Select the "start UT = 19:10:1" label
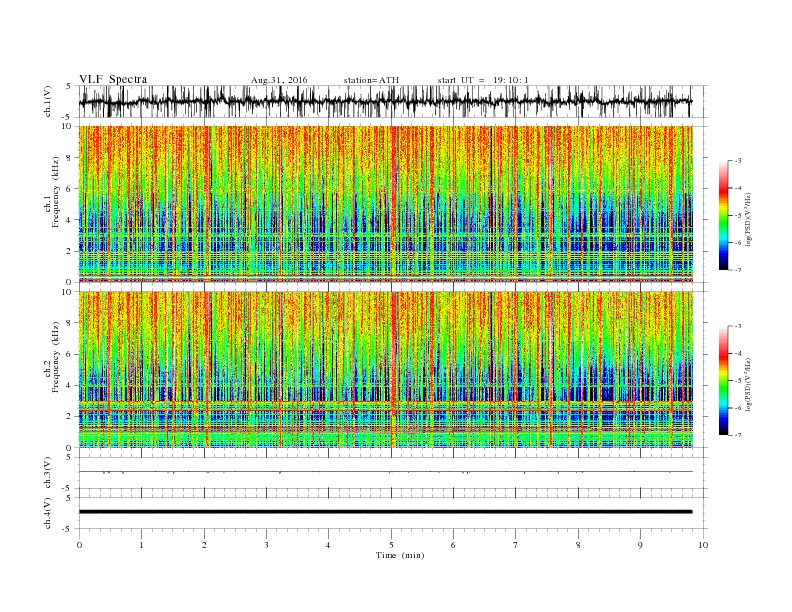Screen dimensions: 792x612 coord(483,80)
